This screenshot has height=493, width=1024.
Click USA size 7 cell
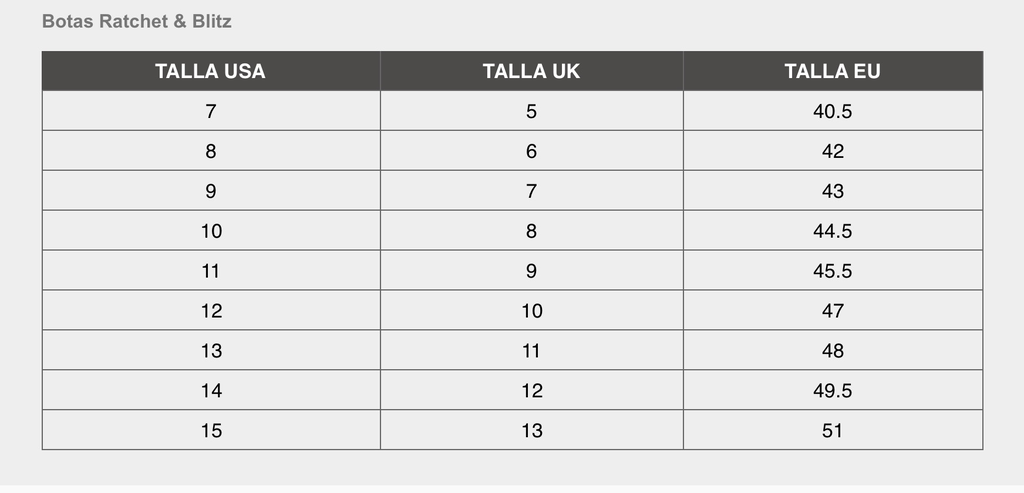[211, 111]
